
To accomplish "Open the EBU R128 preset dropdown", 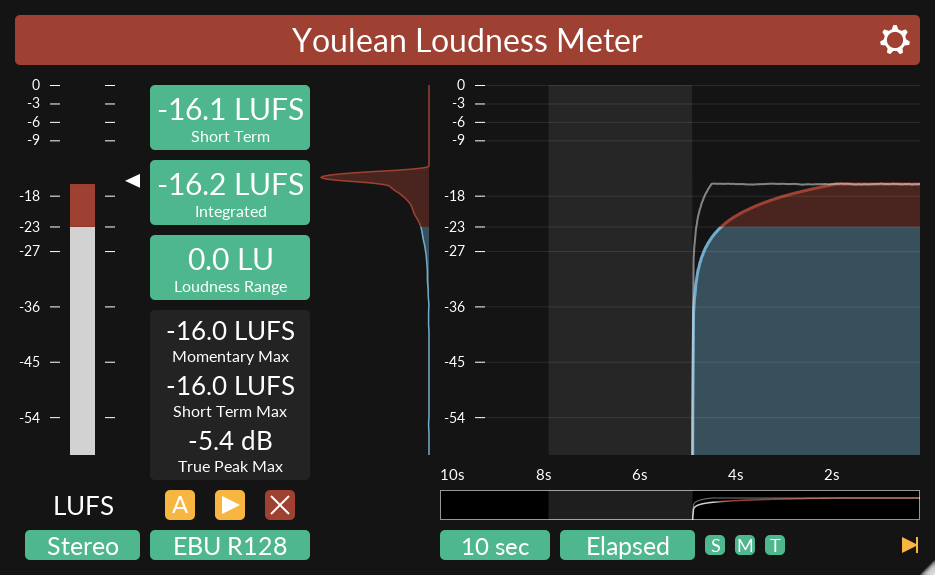I will tap(230, 546).
